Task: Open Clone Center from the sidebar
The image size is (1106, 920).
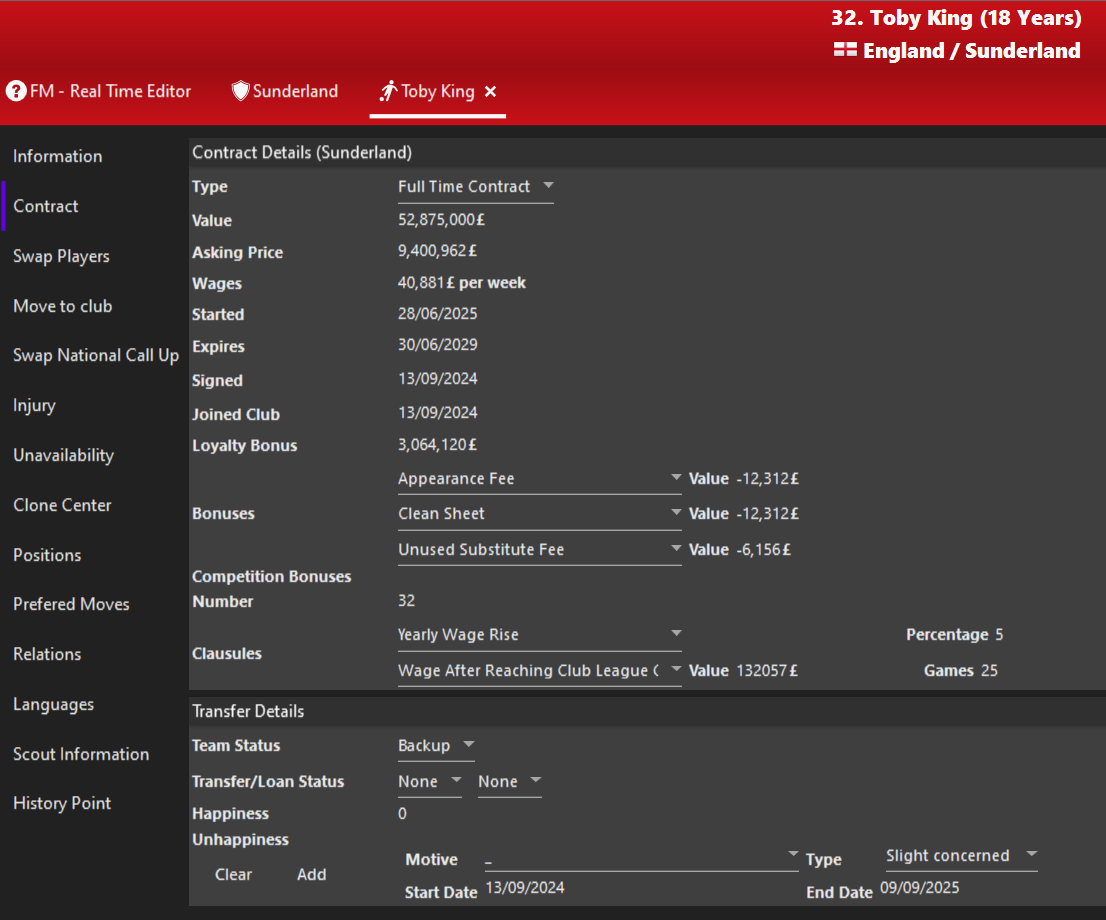Action: pyautogui.click(x=62, y=505)
